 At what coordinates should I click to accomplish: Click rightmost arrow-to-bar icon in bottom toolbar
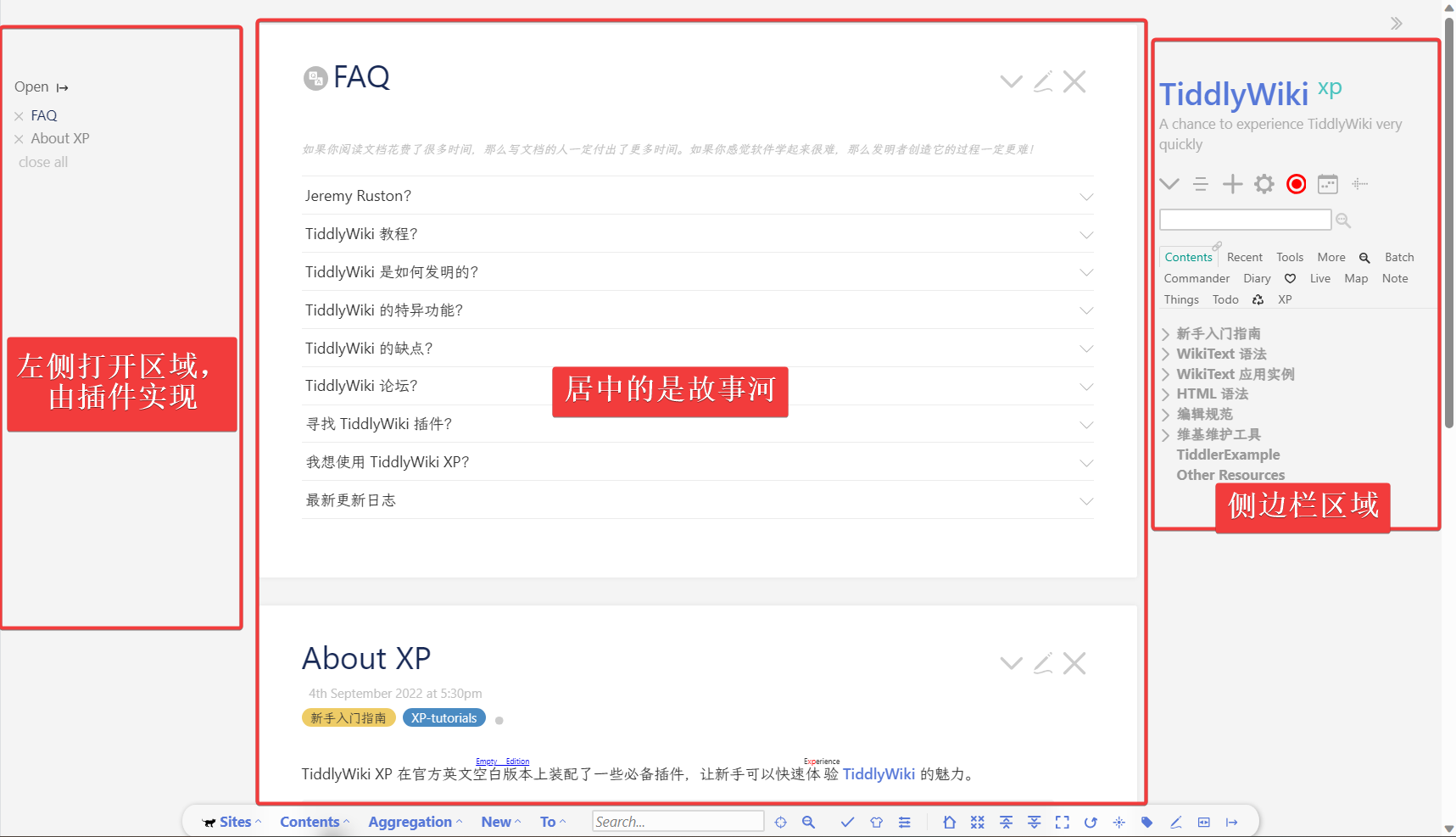1232,822
